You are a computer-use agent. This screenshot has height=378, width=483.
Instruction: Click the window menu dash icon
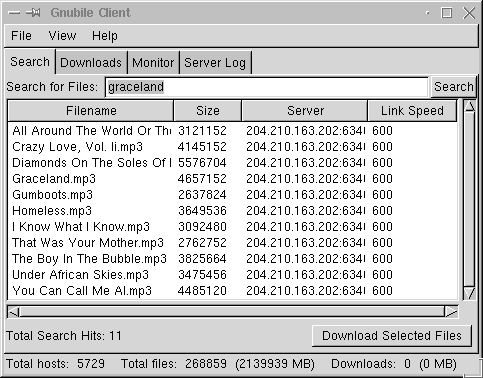(14, 13)
